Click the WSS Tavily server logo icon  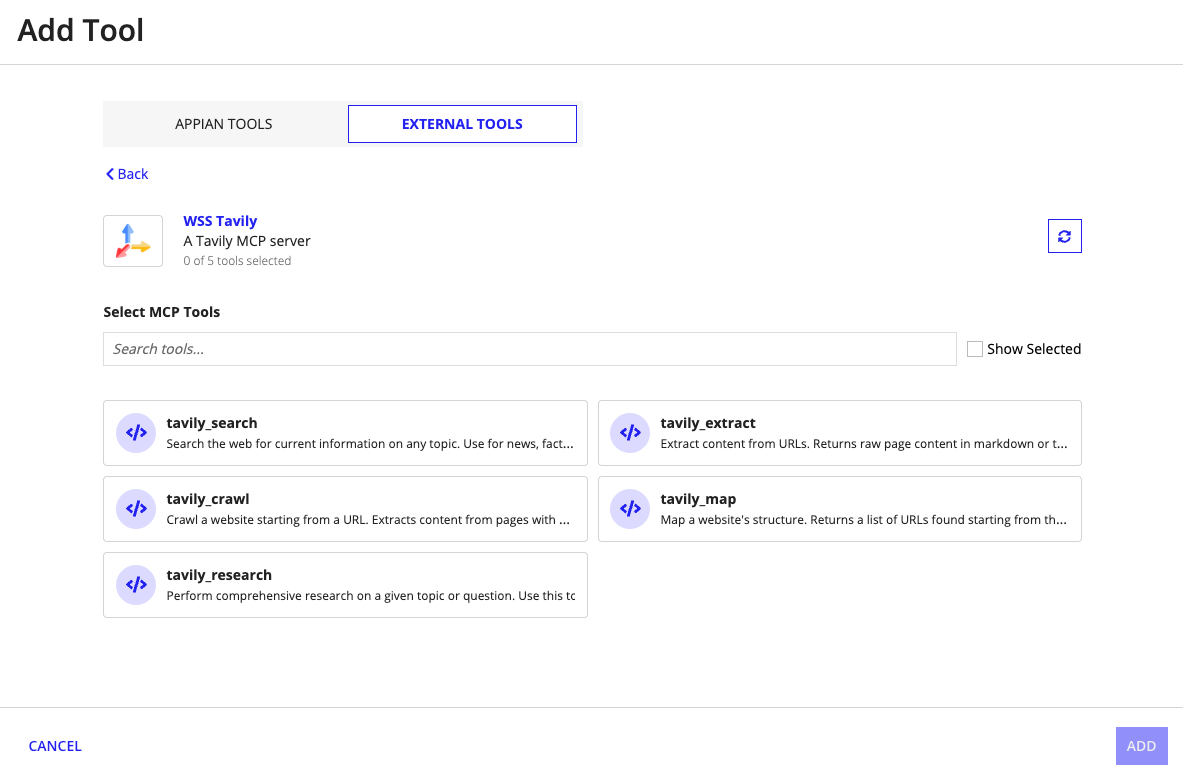point(133,241)
